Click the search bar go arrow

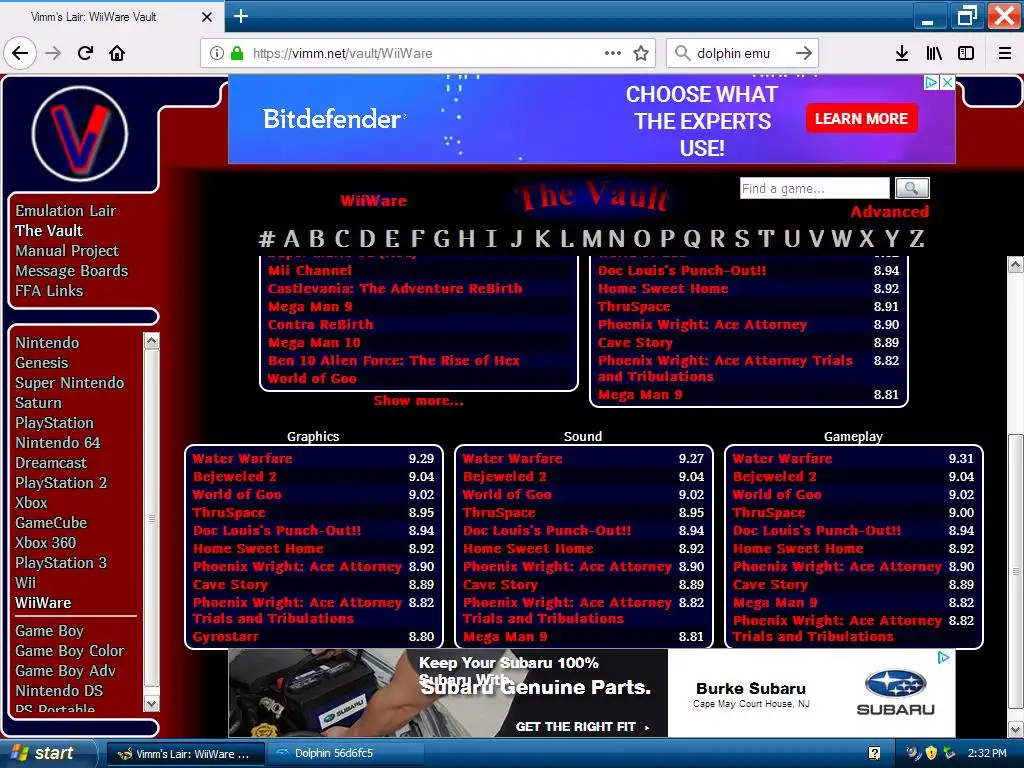pos(804,53)
